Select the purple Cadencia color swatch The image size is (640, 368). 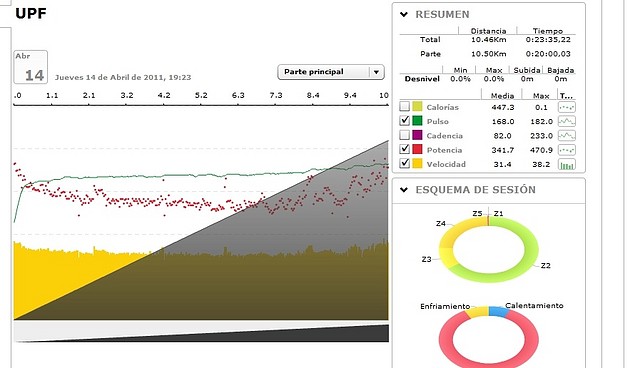click(417, 135)
